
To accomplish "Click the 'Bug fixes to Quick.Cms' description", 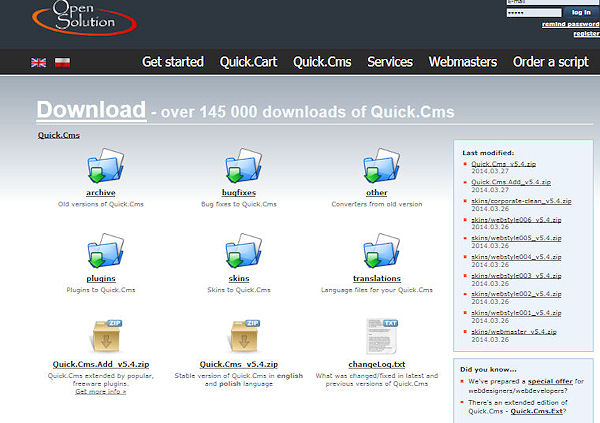I will coord(239,204).
